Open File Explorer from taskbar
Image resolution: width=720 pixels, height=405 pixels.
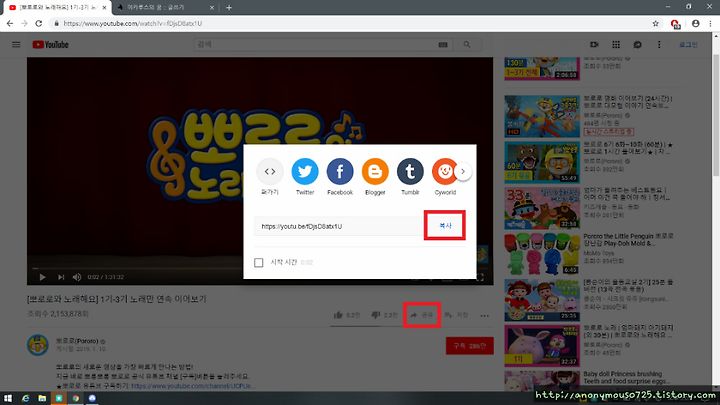[x=42, y=398]
